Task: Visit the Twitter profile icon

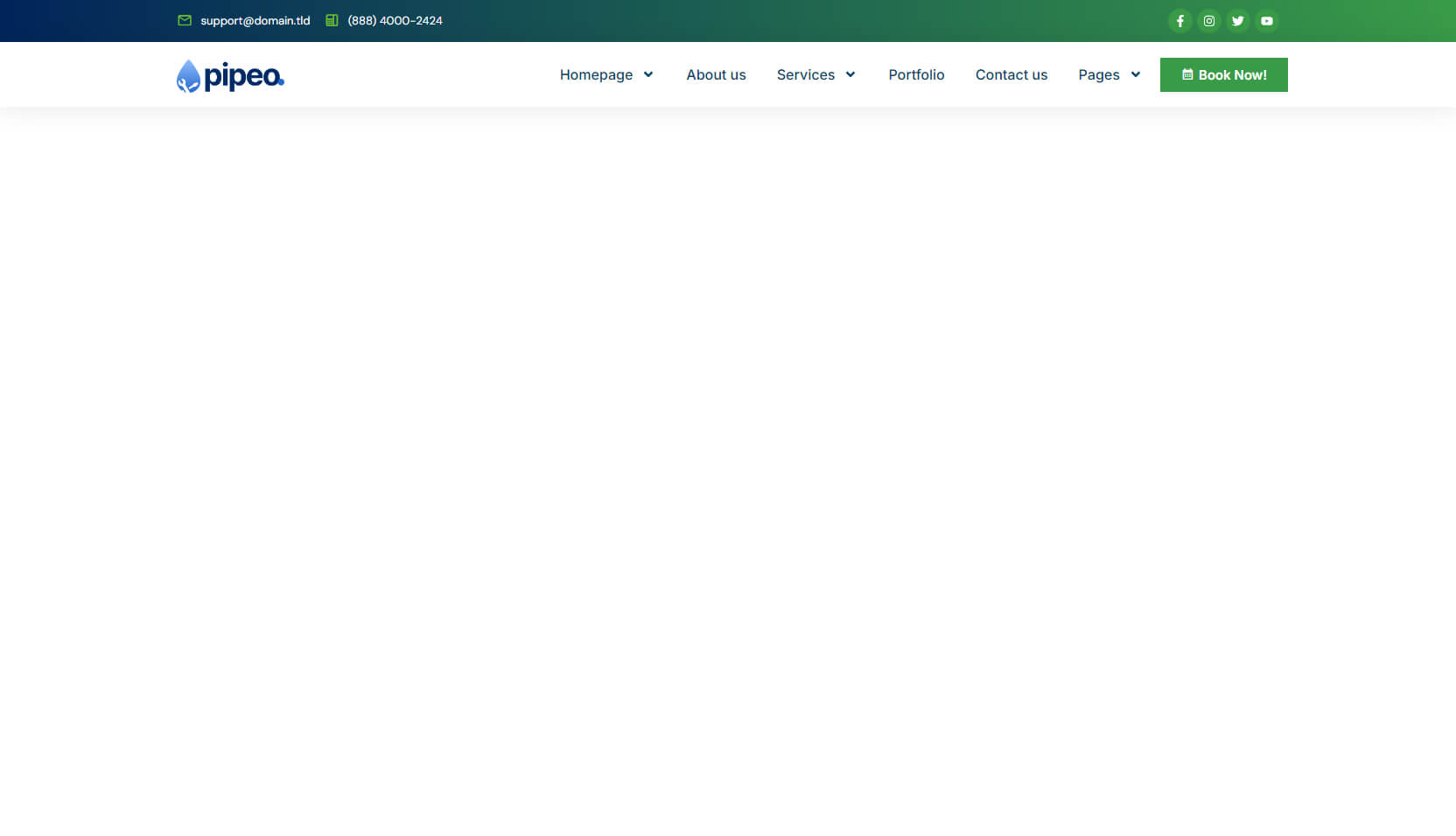Action: 1237,21
